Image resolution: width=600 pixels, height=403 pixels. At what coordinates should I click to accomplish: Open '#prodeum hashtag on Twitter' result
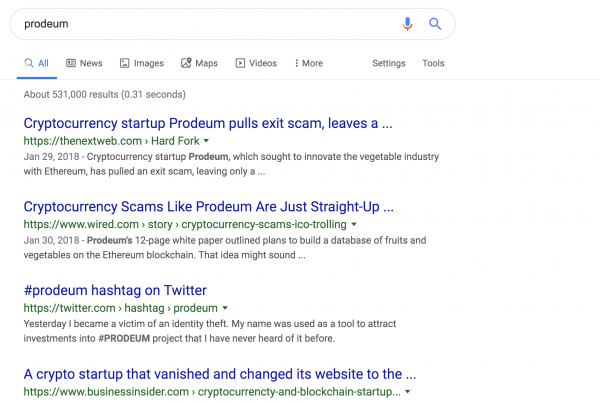115,290
